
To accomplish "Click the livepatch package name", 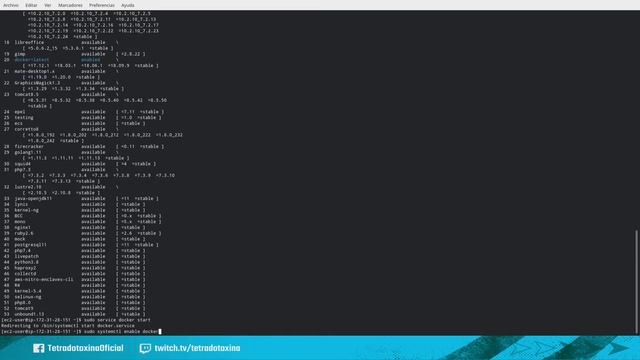I will tap(27, 256).
